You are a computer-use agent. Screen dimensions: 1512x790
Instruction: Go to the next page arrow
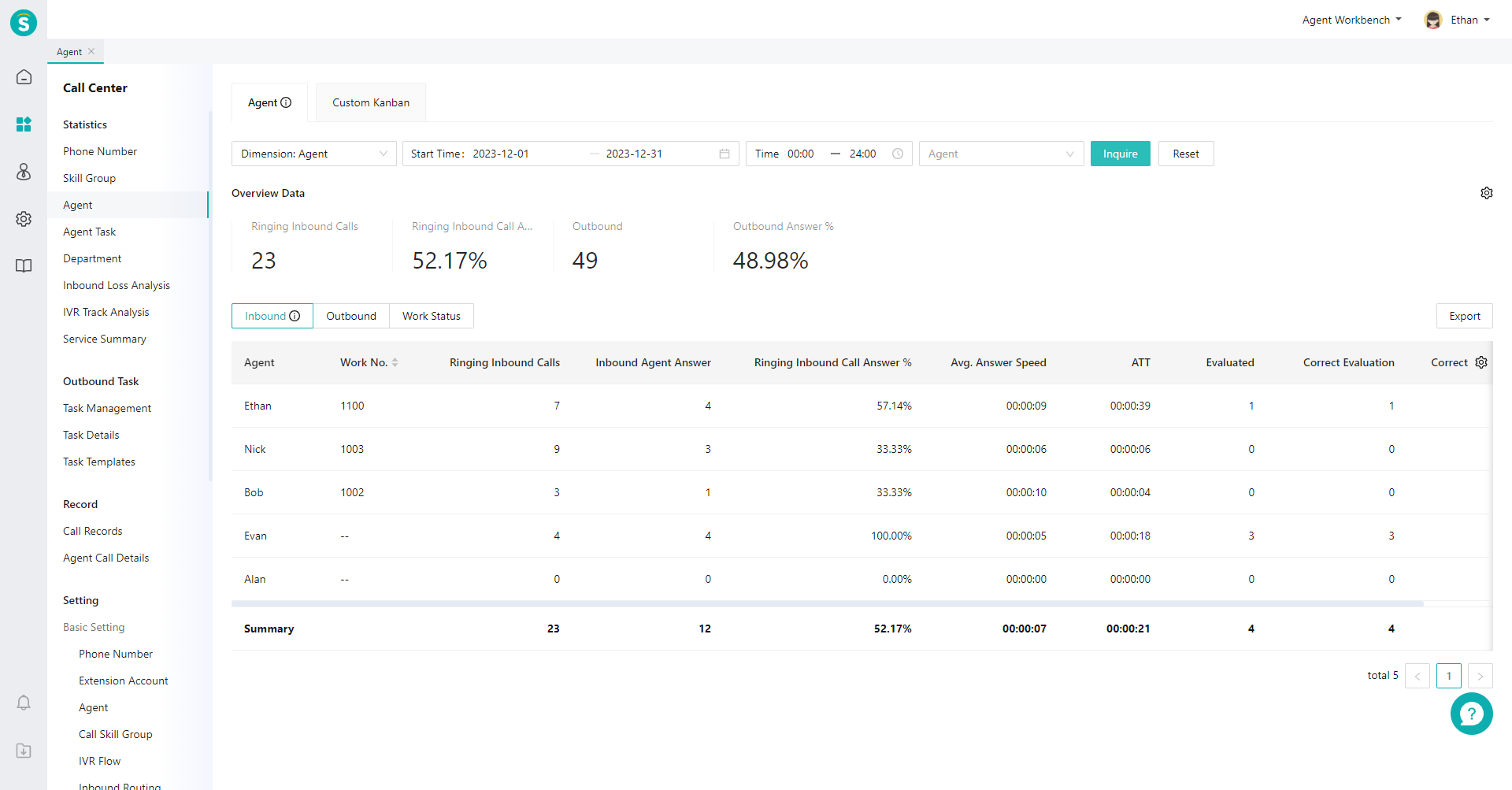[x=1480, y=676]
